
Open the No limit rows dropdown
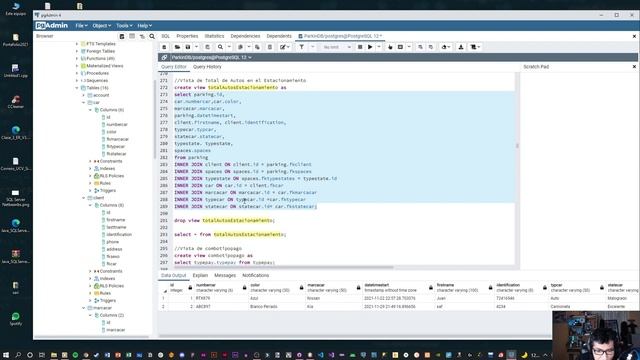[x=337, y=47]
